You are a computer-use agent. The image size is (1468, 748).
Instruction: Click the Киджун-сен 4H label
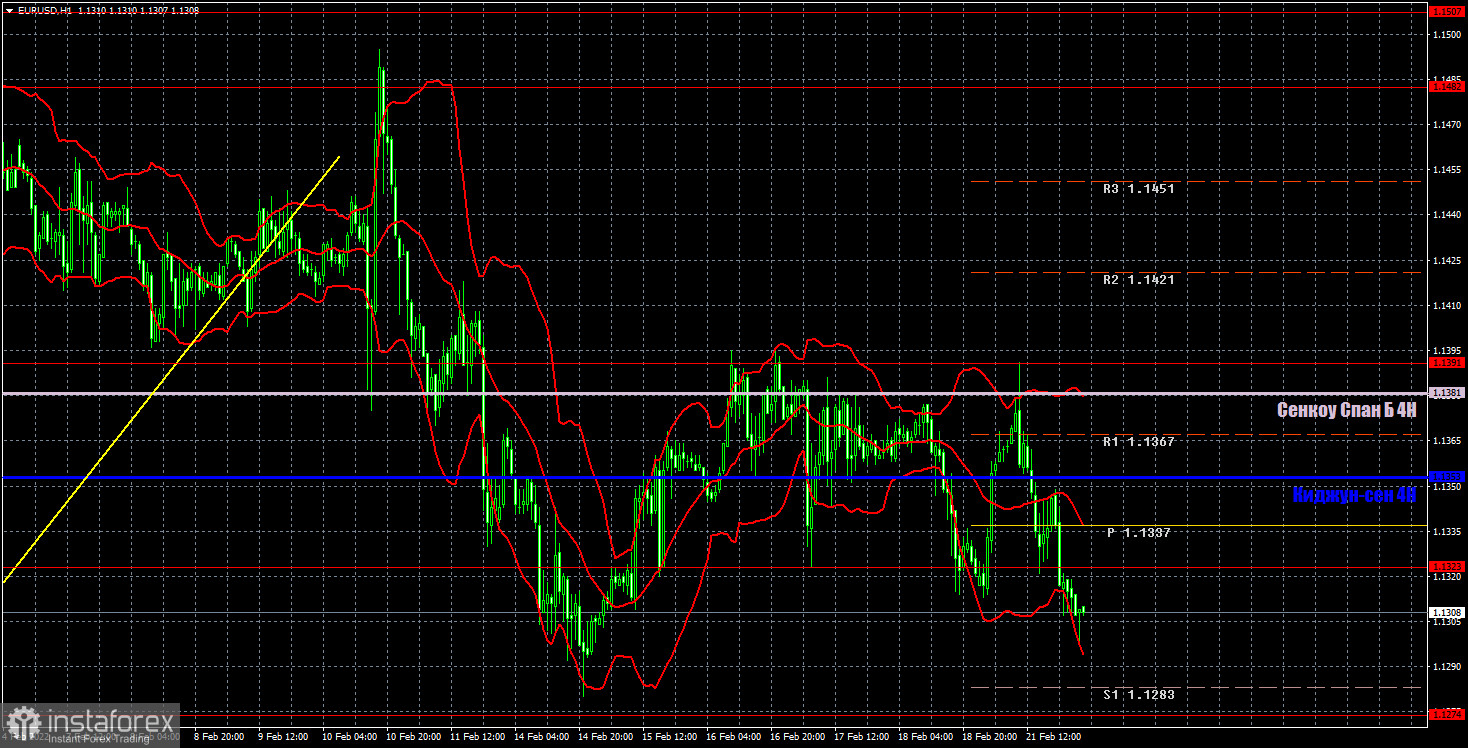[x=1354, y=494]
